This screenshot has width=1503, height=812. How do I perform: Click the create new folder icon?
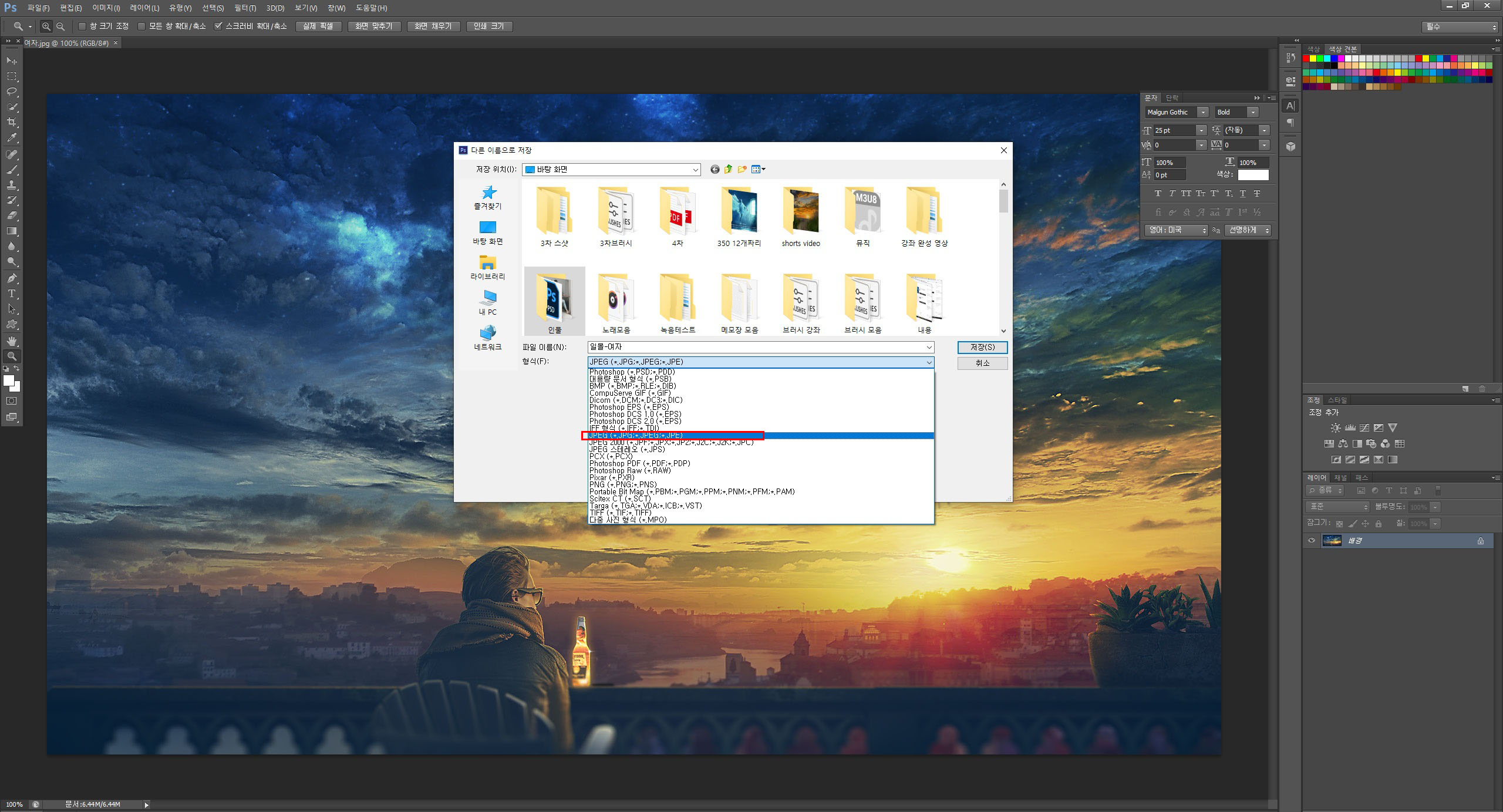[x=742, y=169]
